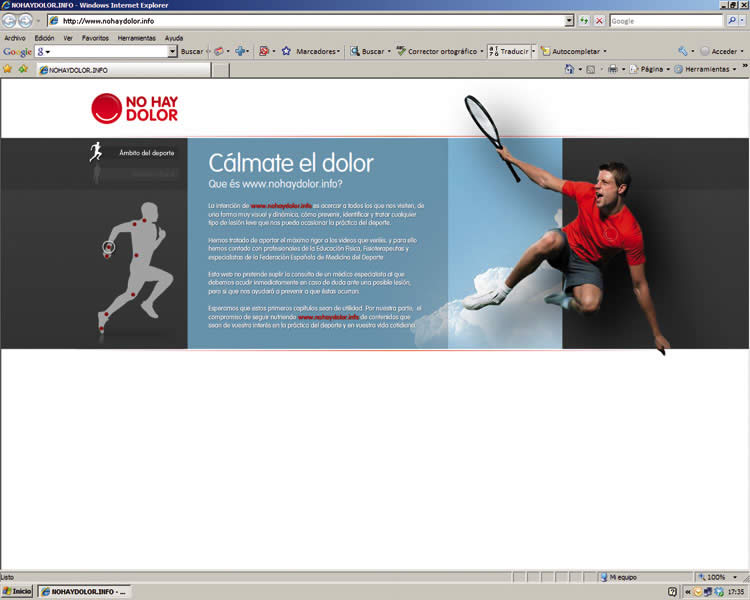The width and height of the screenshot is (750, 600).
Task: Click the taskbar clock showing 17:35
Action: (736, 592)
